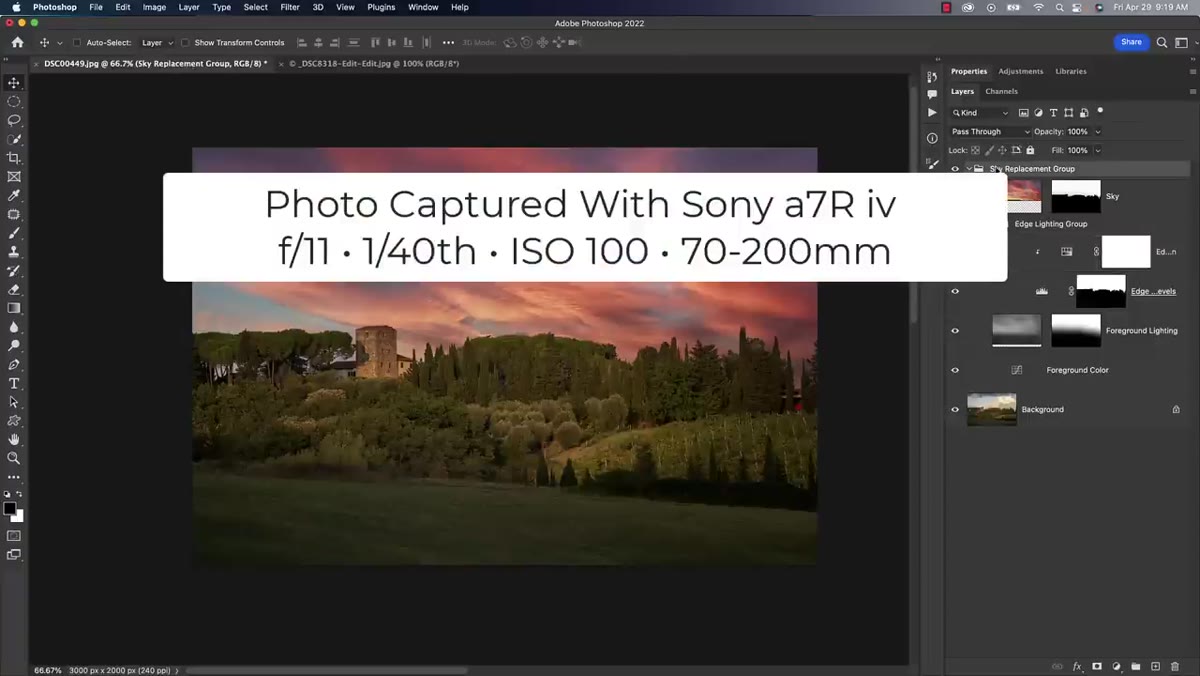Enable the Auto-Select checkbox

(77, 43)
